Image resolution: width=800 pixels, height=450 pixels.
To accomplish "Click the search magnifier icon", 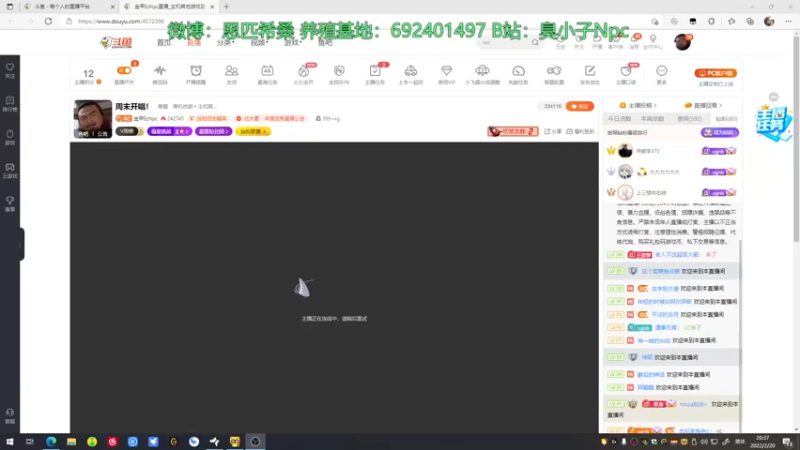I will pyautogui.click(x=535, y=42).
